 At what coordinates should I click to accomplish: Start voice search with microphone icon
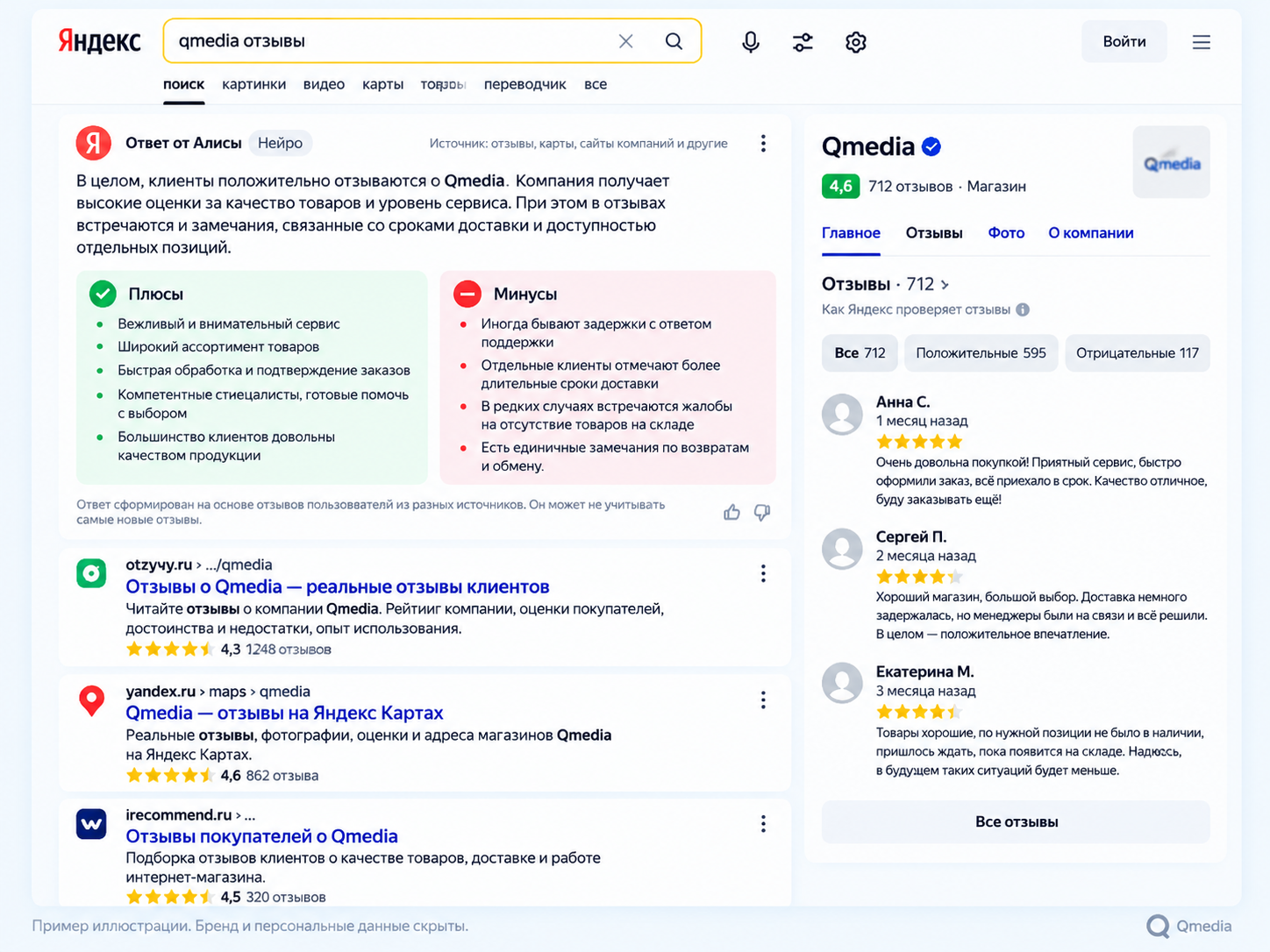pyautogui.click(x=751, y=42)
